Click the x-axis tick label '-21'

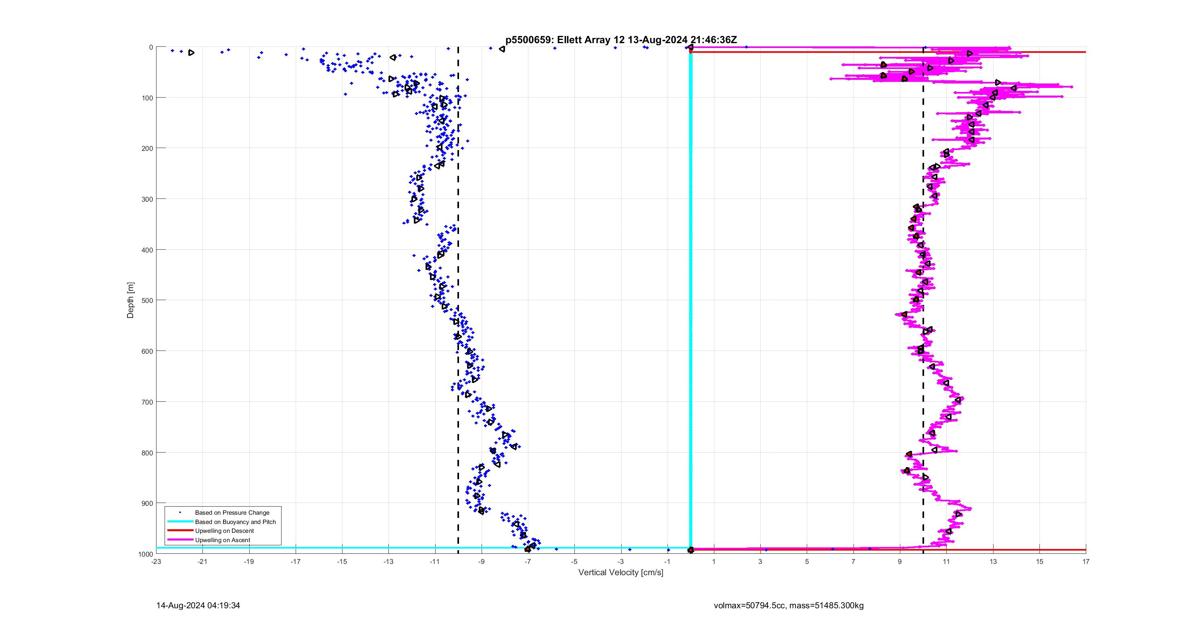pos(203,561)
